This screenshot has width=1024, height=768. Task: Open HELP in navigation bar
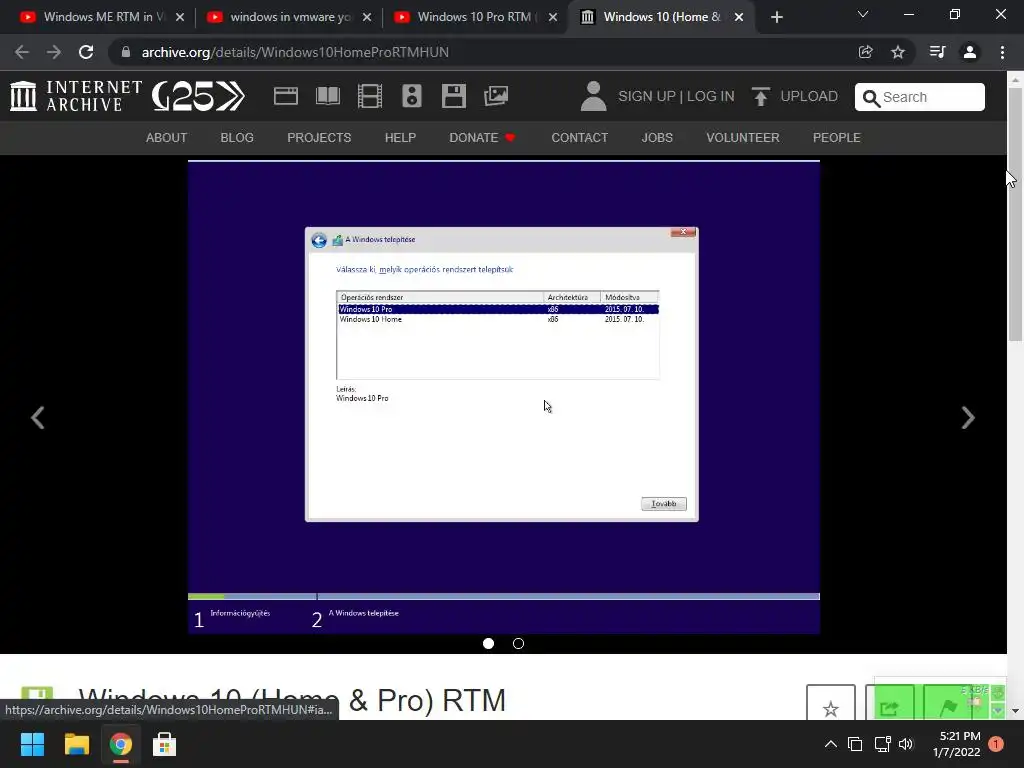[x=400, y=138]
